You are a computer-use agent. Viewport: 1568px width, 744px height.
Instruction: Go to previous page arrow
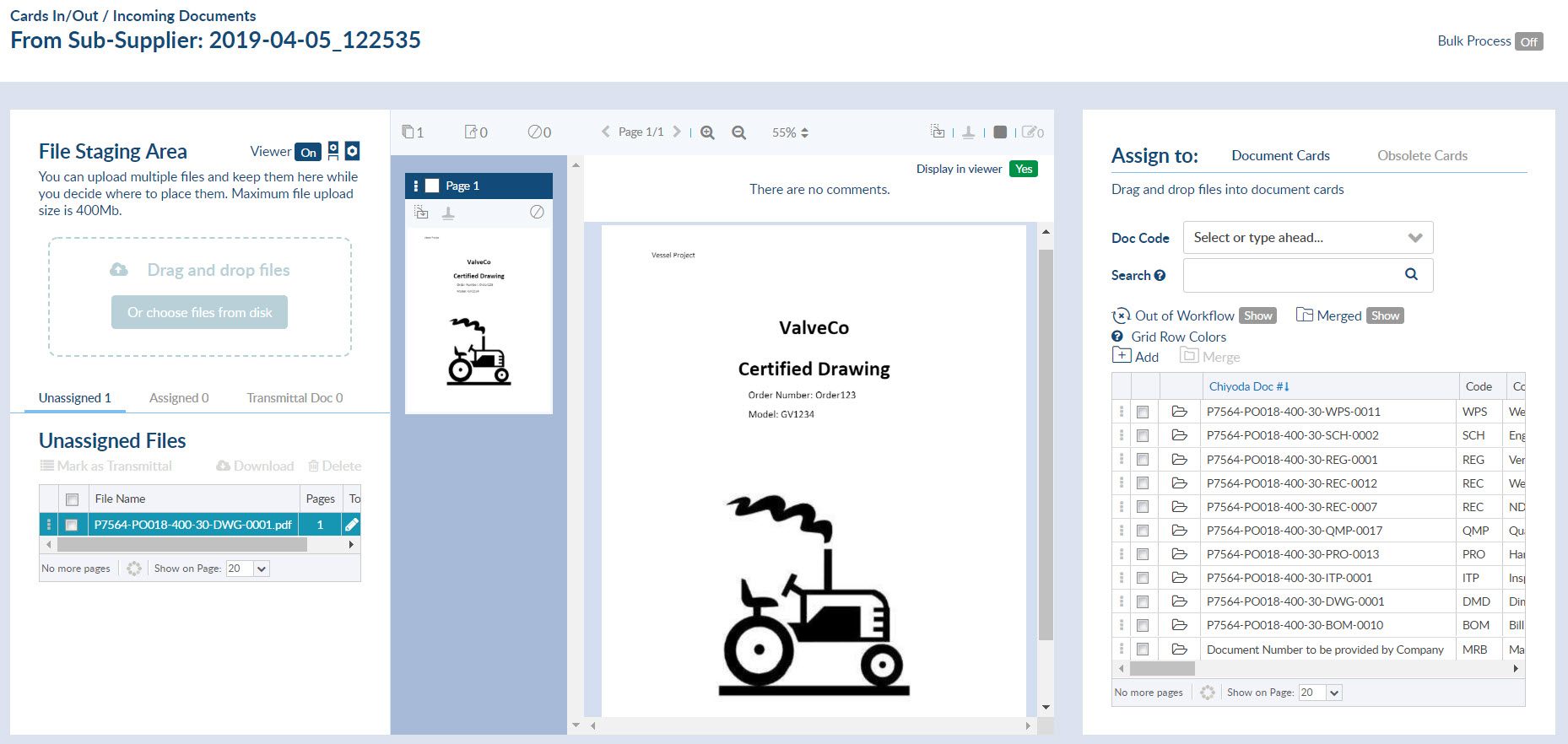tap(605, 132)
